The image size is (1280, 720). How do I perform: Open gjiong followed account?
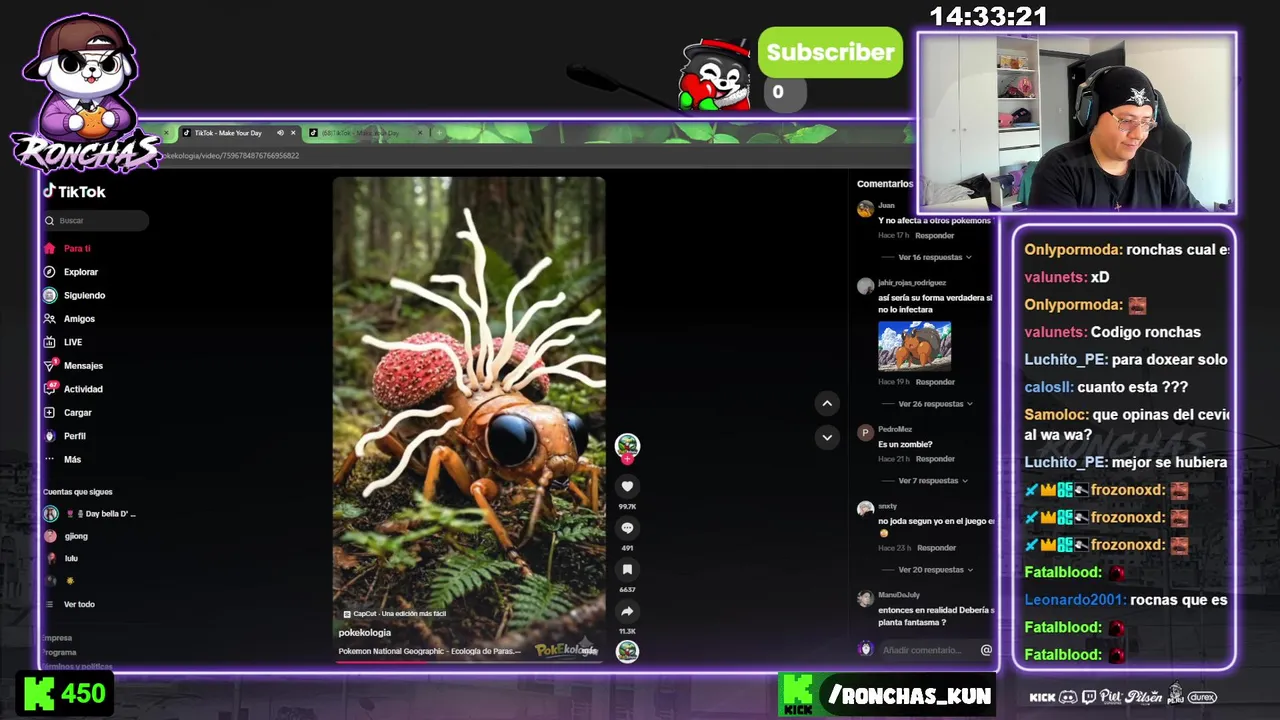(x=66, y=536)
